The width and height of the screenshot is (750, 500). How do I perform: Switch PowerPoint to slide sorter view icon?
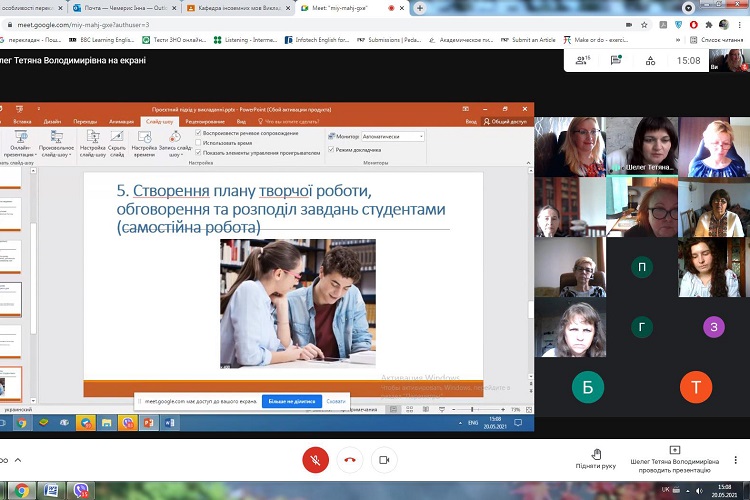[x=409, y=410]
